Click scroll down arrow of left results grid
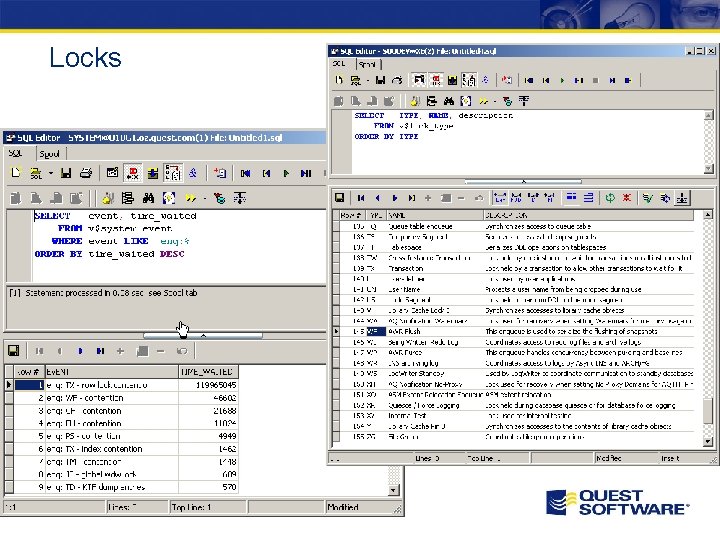Image resolution: width=720 pixels, height=540 pixels. (x=393, y=490)
